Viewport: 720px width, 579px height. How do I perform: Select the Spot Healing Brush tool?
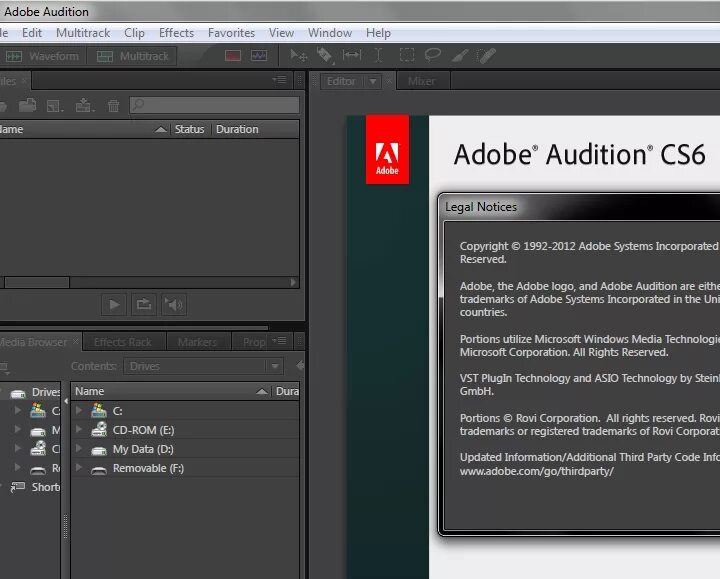pos(486,56)
